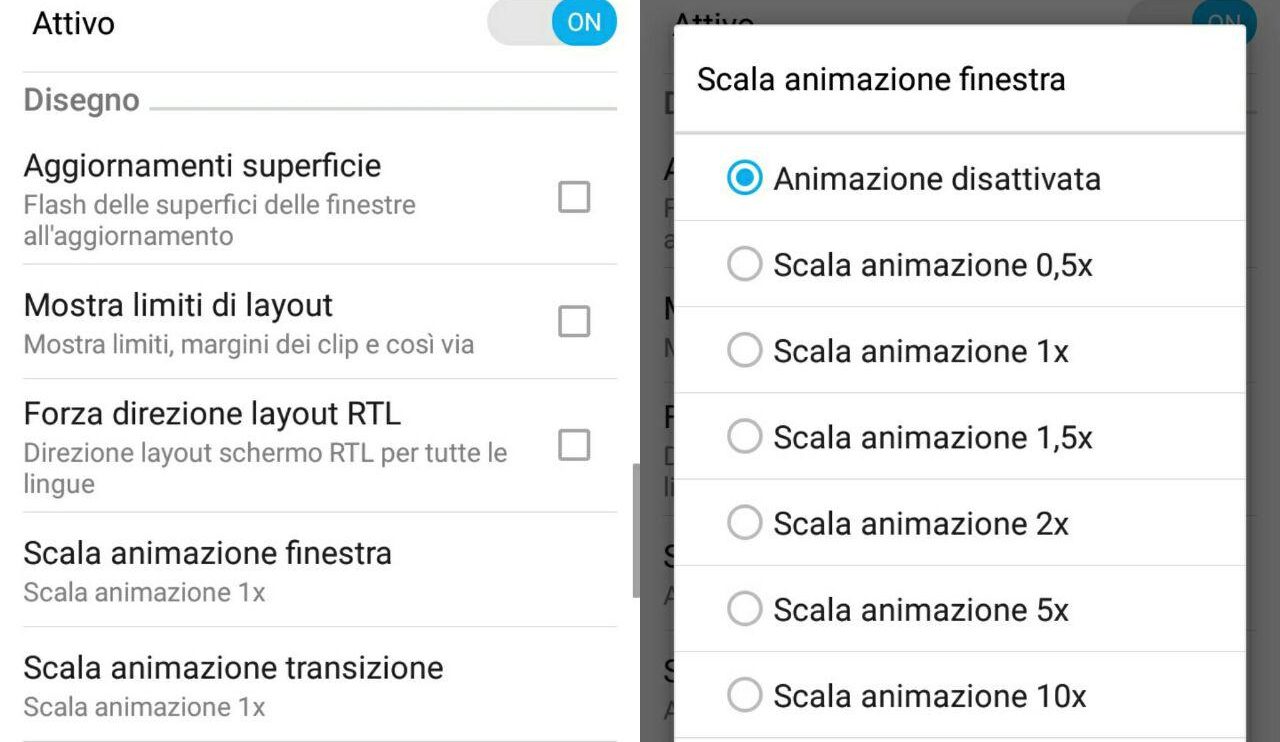
Task: Tap the Forza direzione layout RTL label
Action: (212, 413)
